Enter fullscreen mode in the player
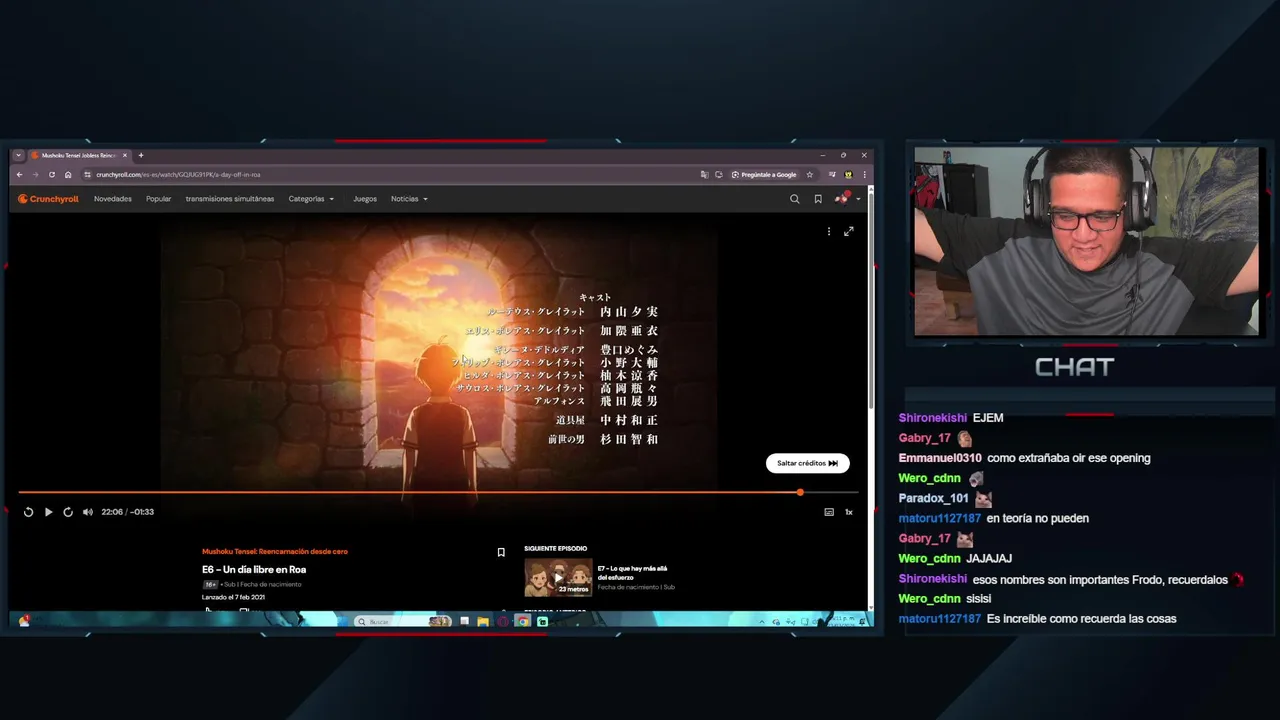1280x720 pixels. coord(849,231)
